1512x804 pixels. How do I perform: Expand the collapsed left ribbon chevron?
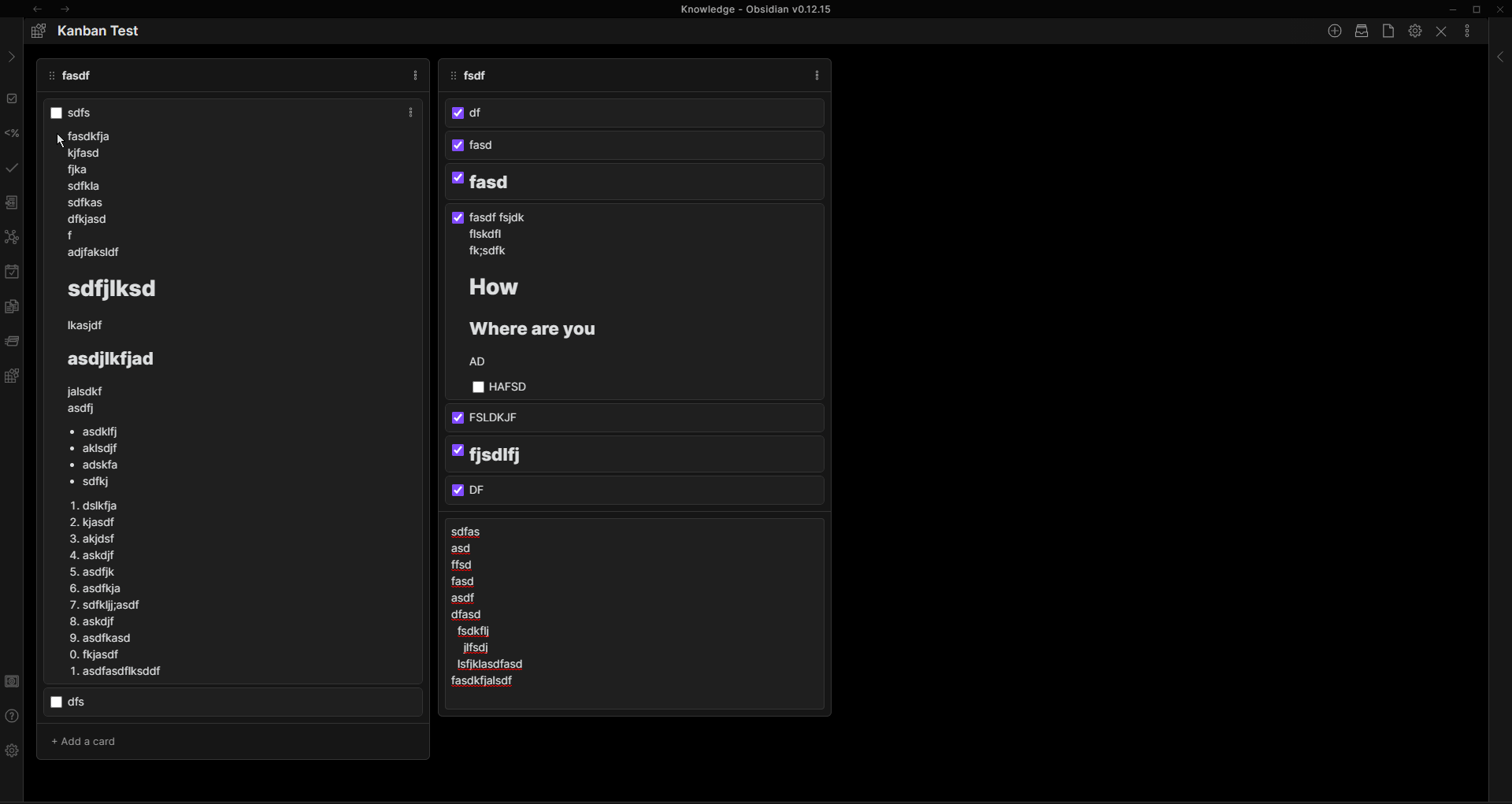pos(11,56)
